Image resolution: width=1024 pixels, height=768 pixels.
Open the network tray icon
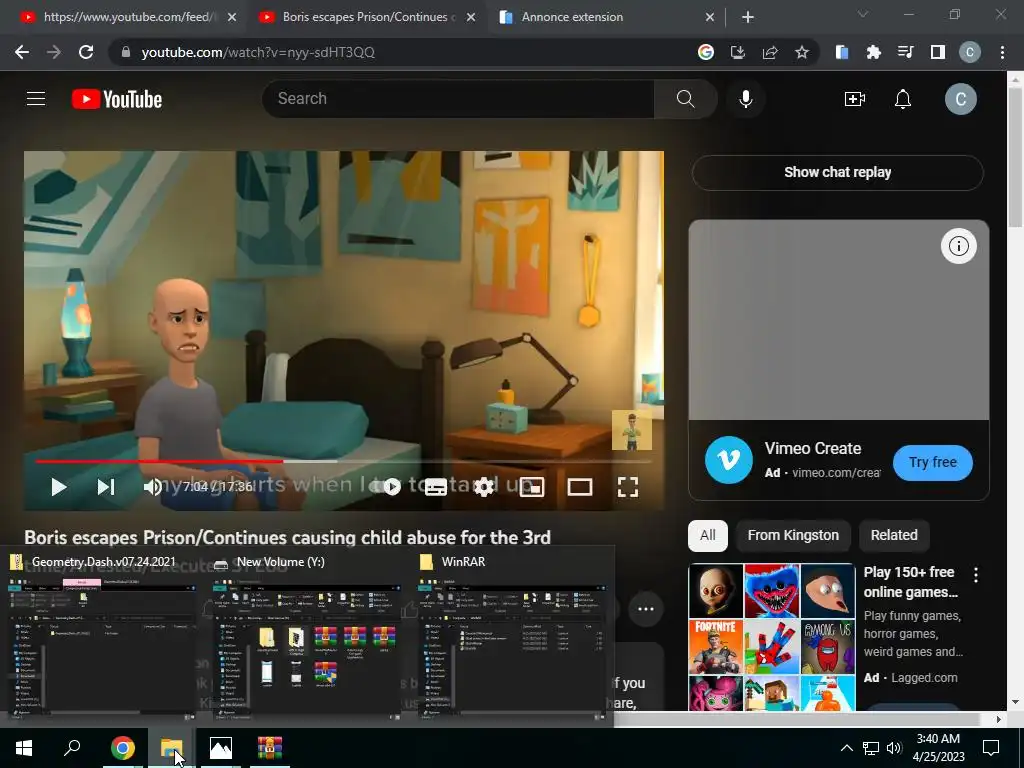pyautogui.click(x=871, y=748)
